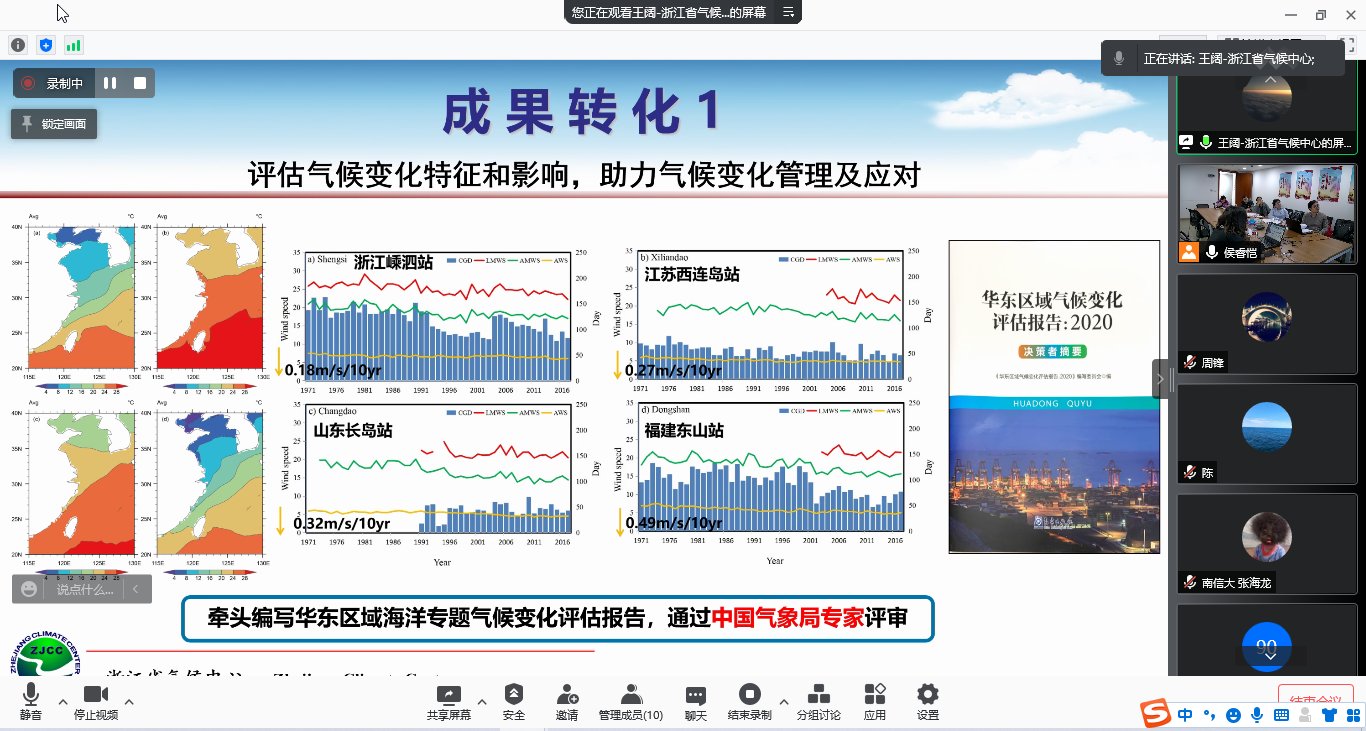Pause the ongoing recording
The height and width of the screenshot is (731, 1366).
click(x=110, y=83)
